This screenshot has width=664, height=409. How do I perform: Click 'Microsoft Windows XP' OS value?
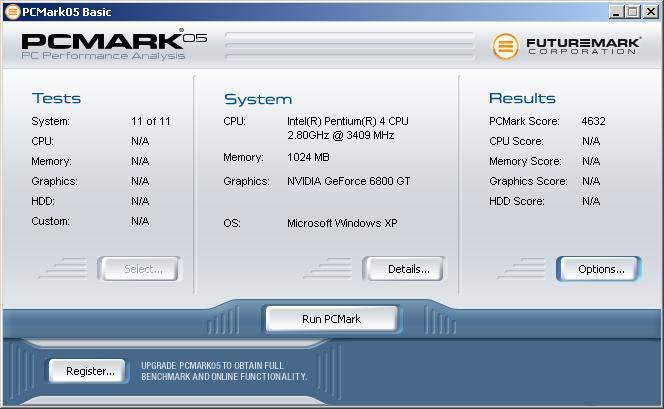coord(342,223)
